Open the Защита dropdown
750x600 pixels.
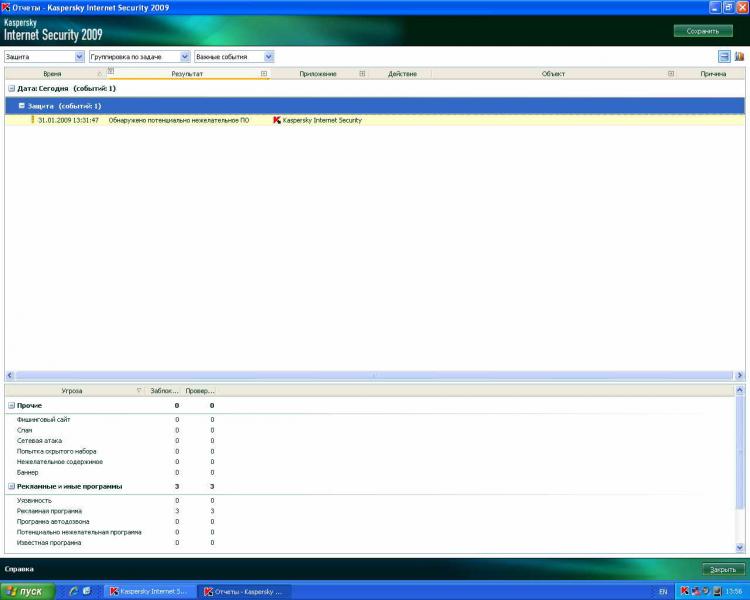pos(44,56)
